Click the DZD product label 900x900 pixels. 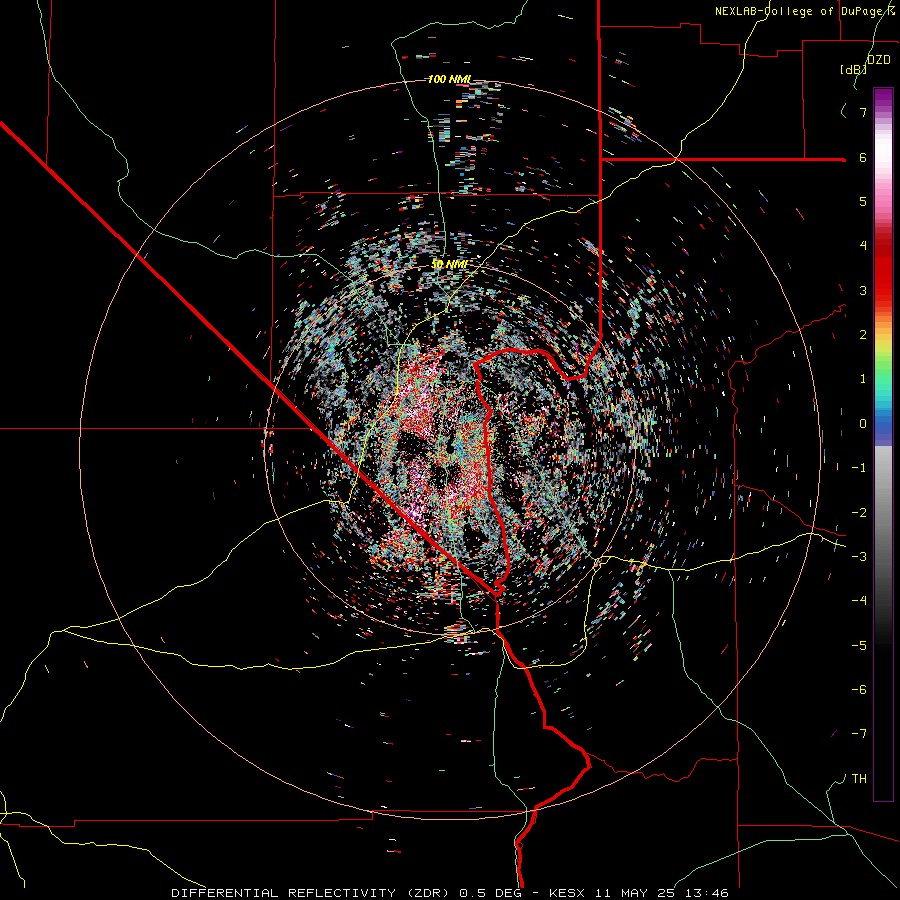pos(879,59)
